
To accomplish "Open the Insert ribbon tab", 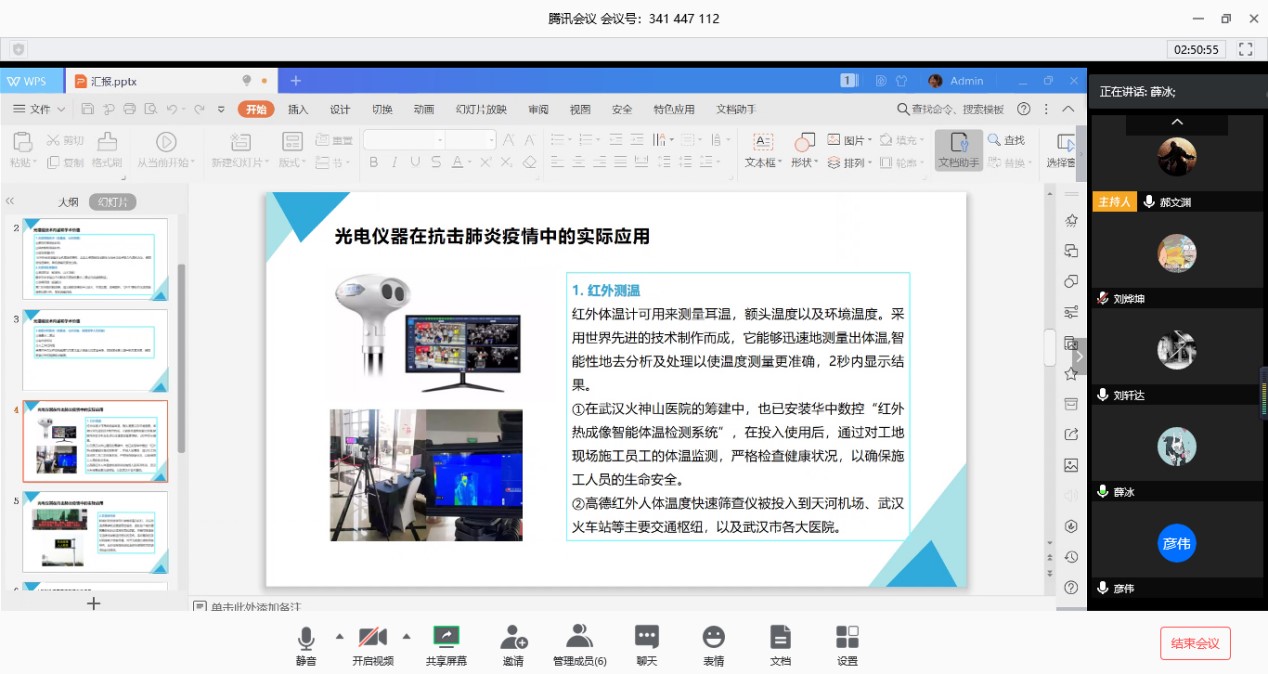I will tap(298, 109).
